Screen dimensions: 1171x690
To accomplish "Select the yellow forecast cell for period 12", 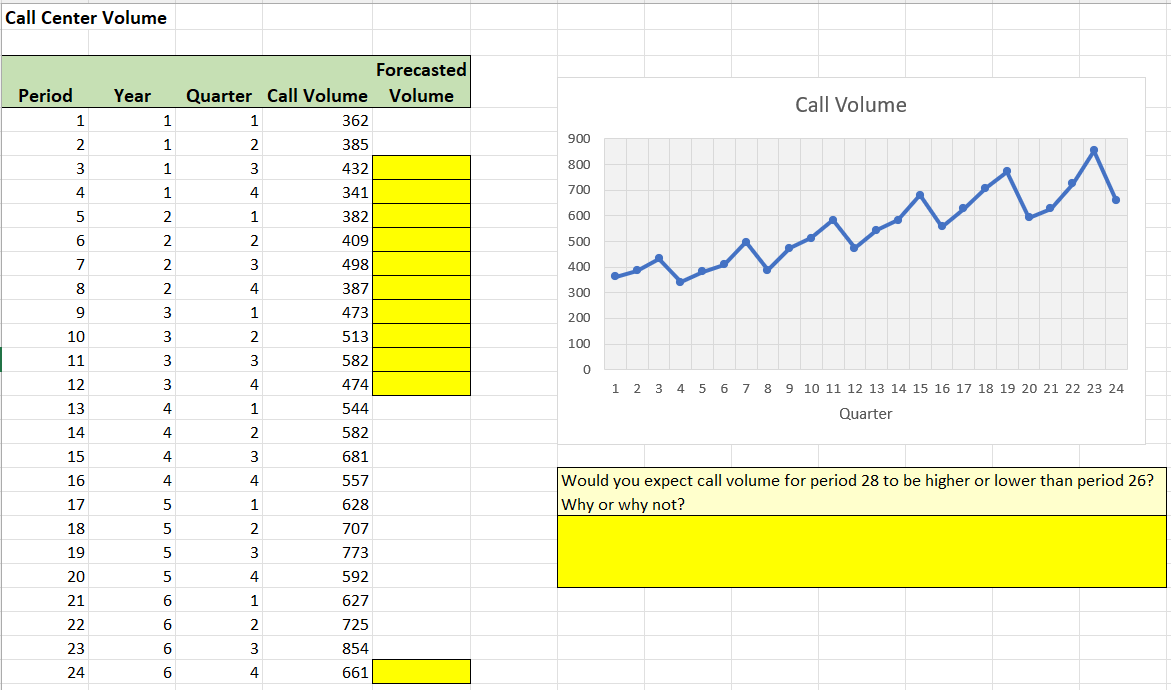I will [420, 383].
